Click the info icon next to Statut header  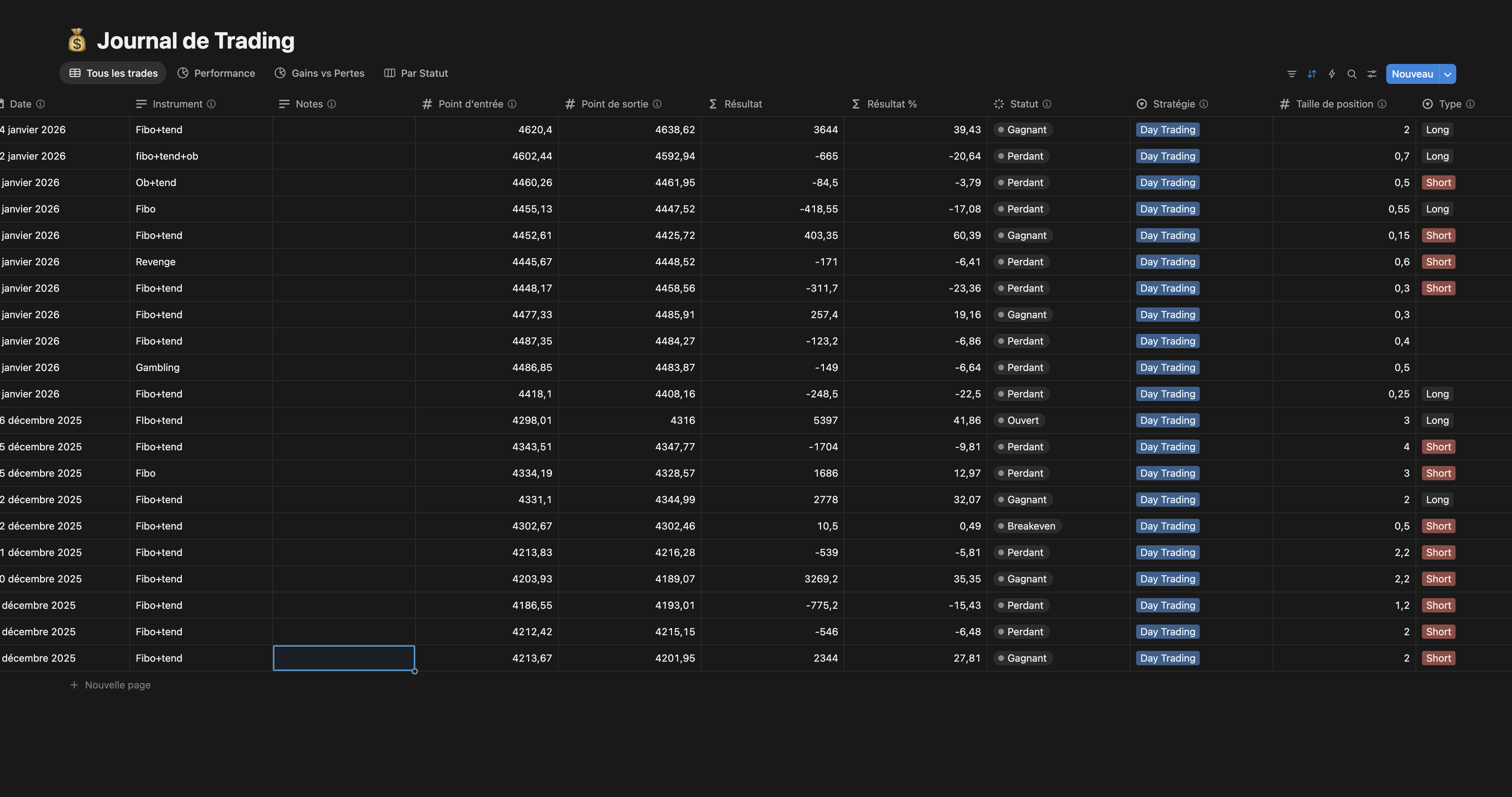[1048, 104]
